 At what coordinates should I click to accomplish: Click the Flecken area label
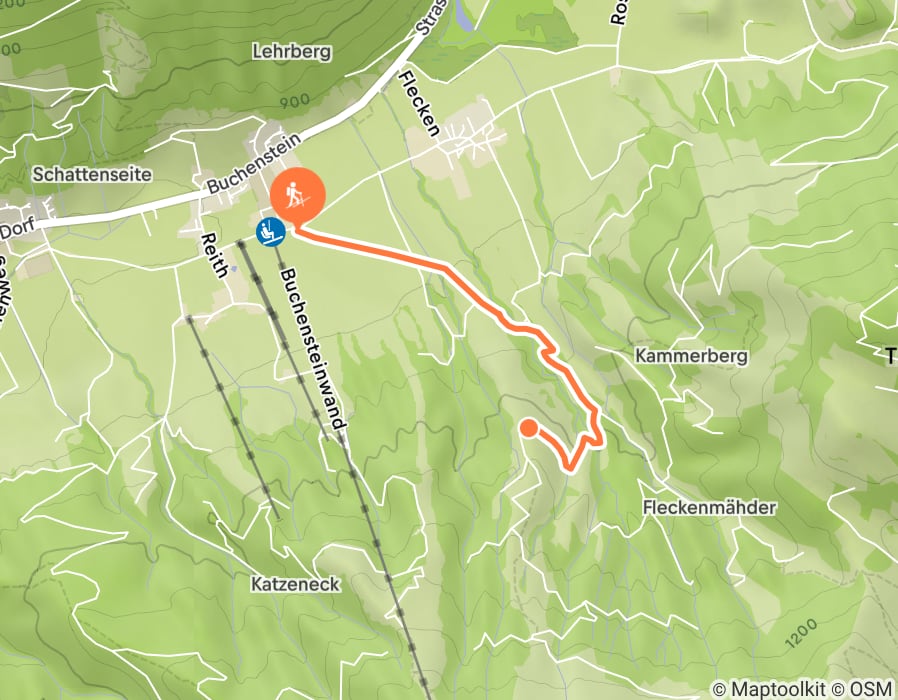420,104
